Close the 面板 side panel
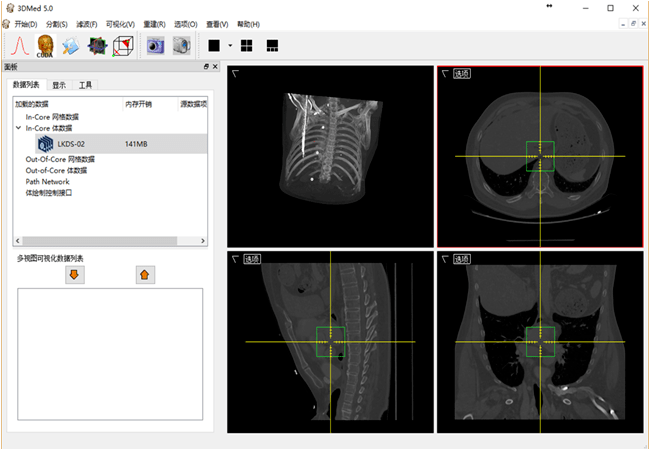Screen dimensions: 650x450 tap(214, 67)
